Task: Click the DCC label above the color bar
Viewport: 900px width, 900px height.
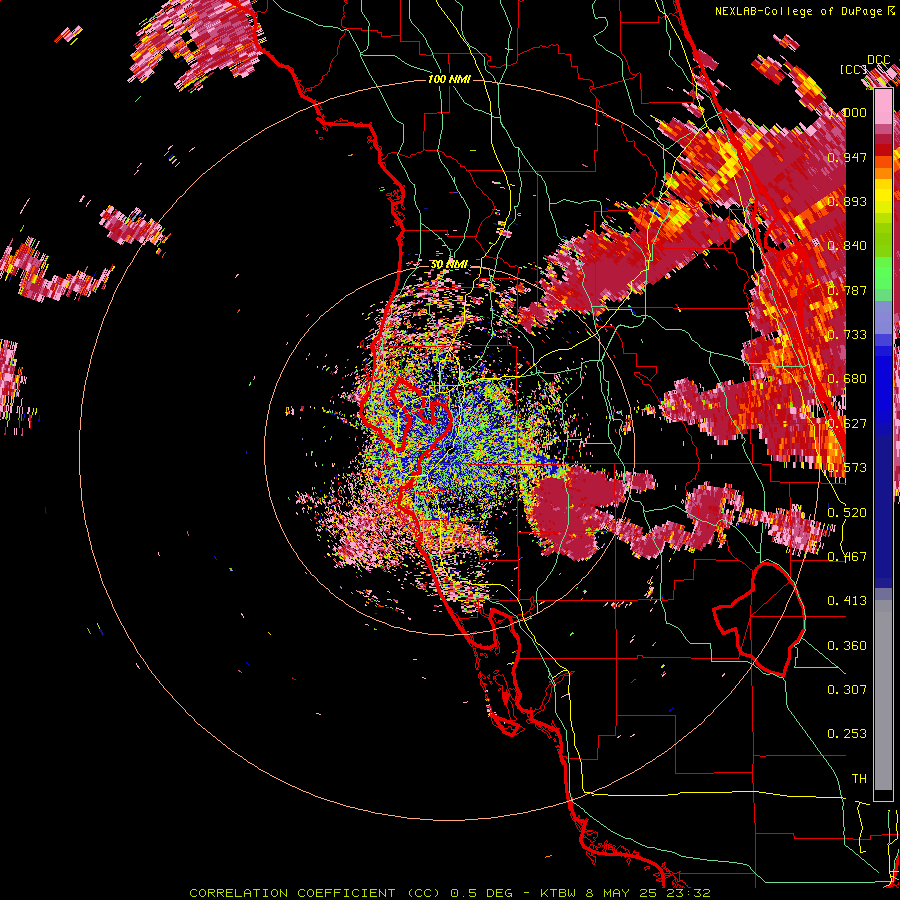Action: click(878, 60)
